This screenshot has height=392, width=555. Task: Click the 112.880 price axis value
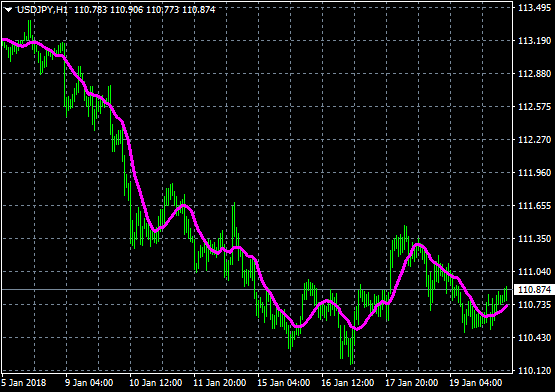click(x=534, y=74)
